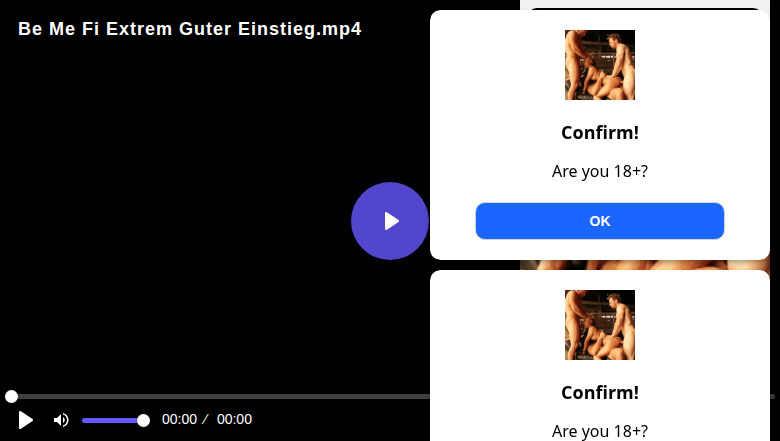
Task: Click the volume slider handle
Action: 143,421
